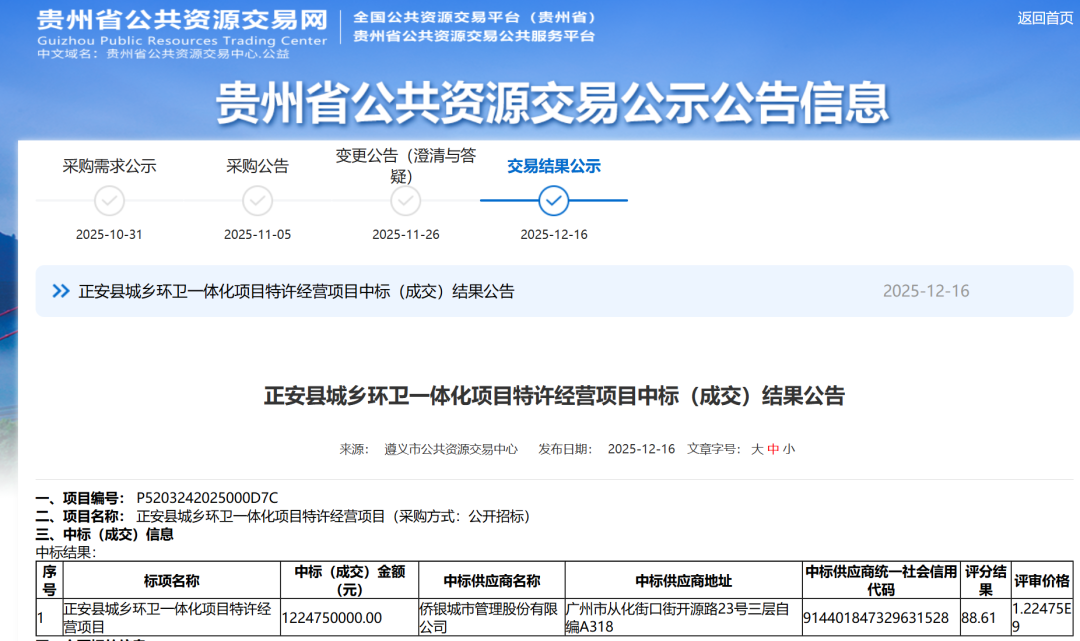Click the 变更公告 checkmark circle icon
The image size is (1080, 641).
[x=406, y=201]
